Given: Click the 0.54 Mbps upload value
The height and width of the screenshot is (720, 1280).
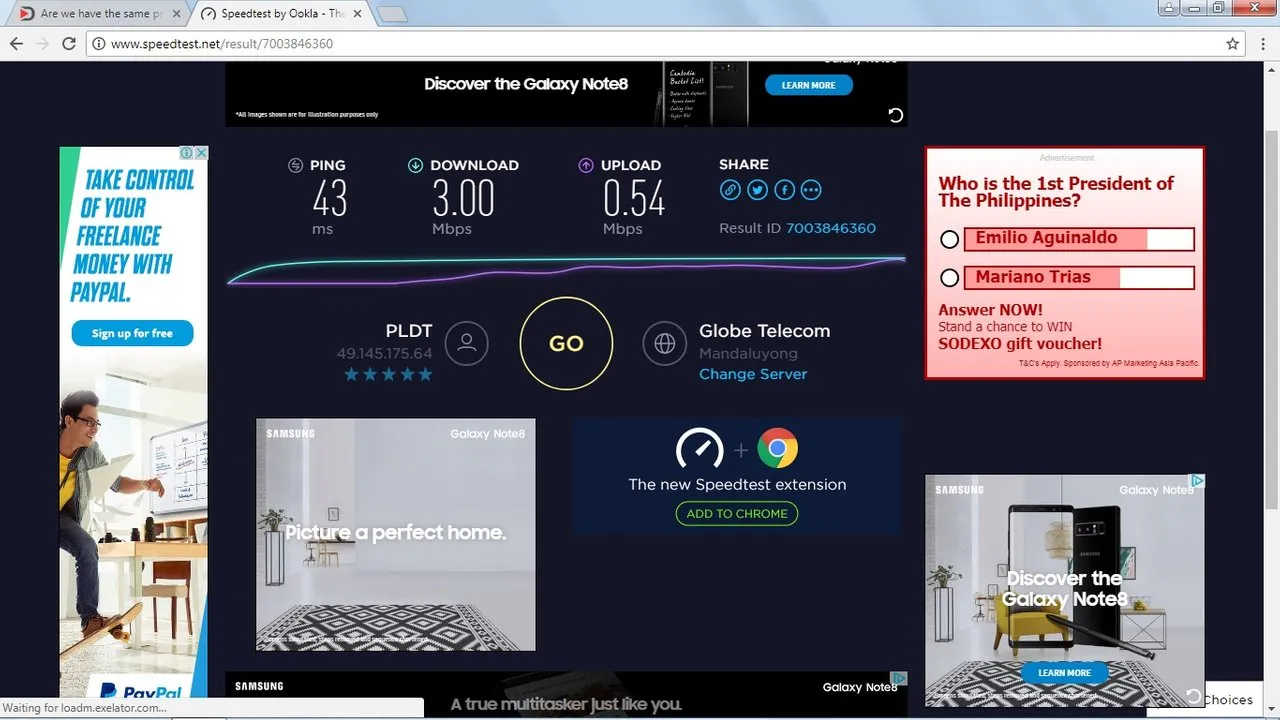Looking at the screenshot, I should (x=634, y=198).
